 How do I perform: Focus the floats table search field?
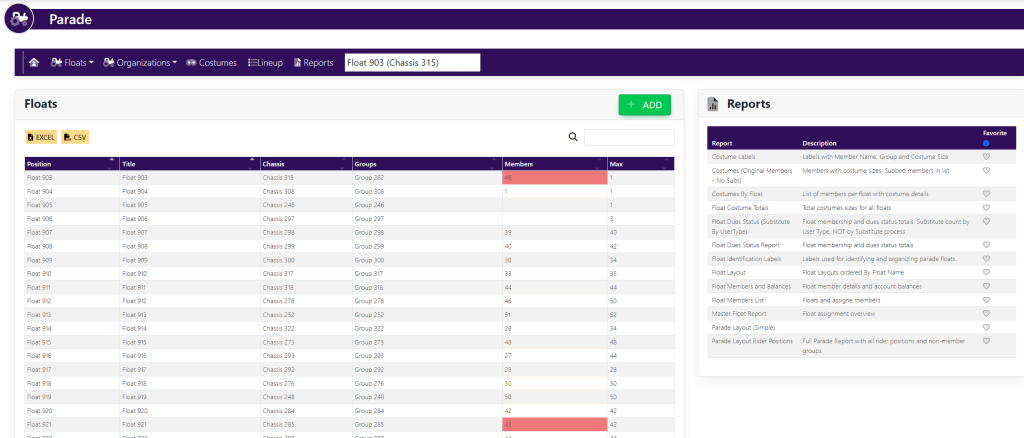click(x=628, y=137)
